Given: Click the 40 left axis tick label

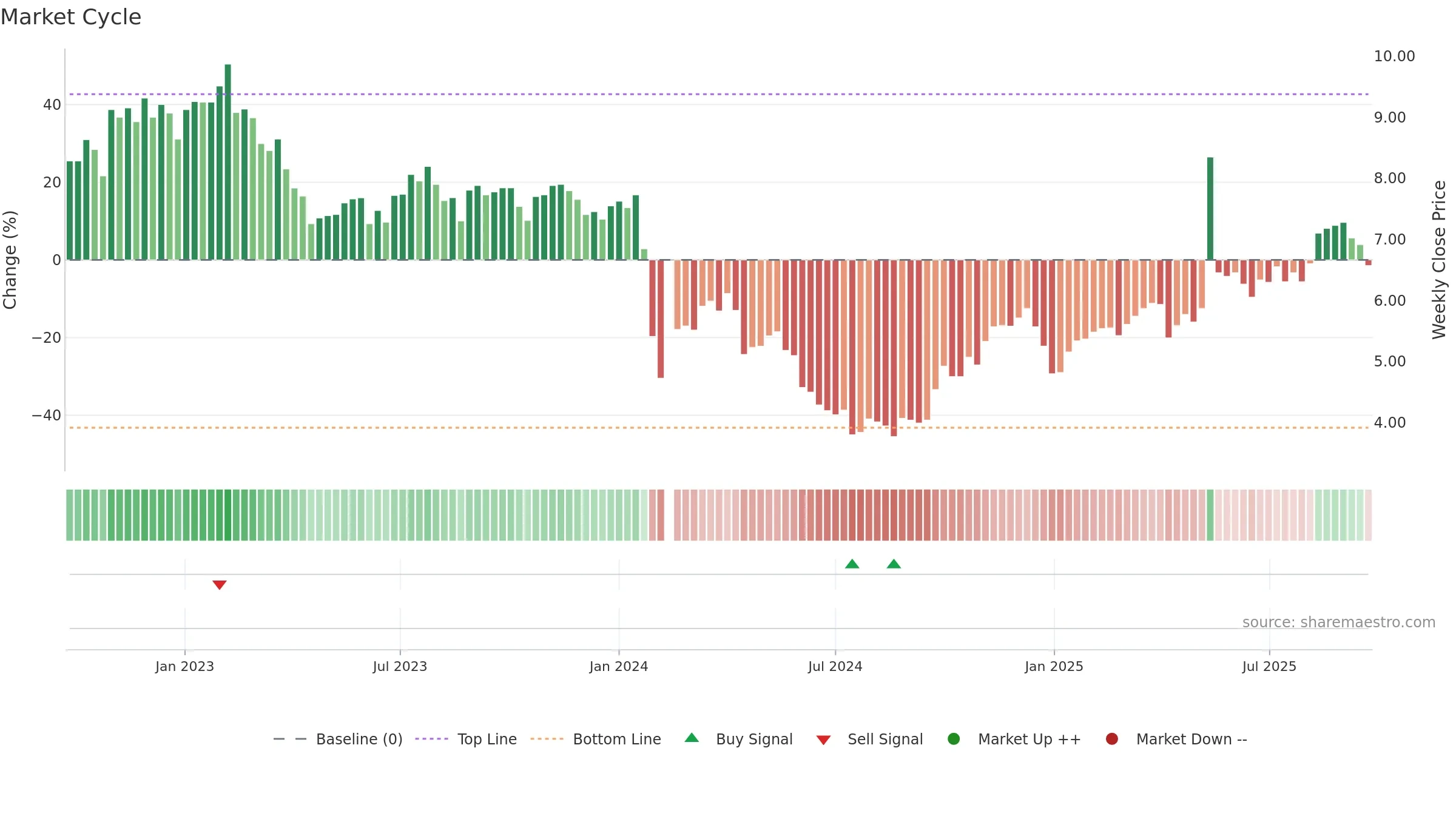Looking at the screenshot, I should click(52, 104).
